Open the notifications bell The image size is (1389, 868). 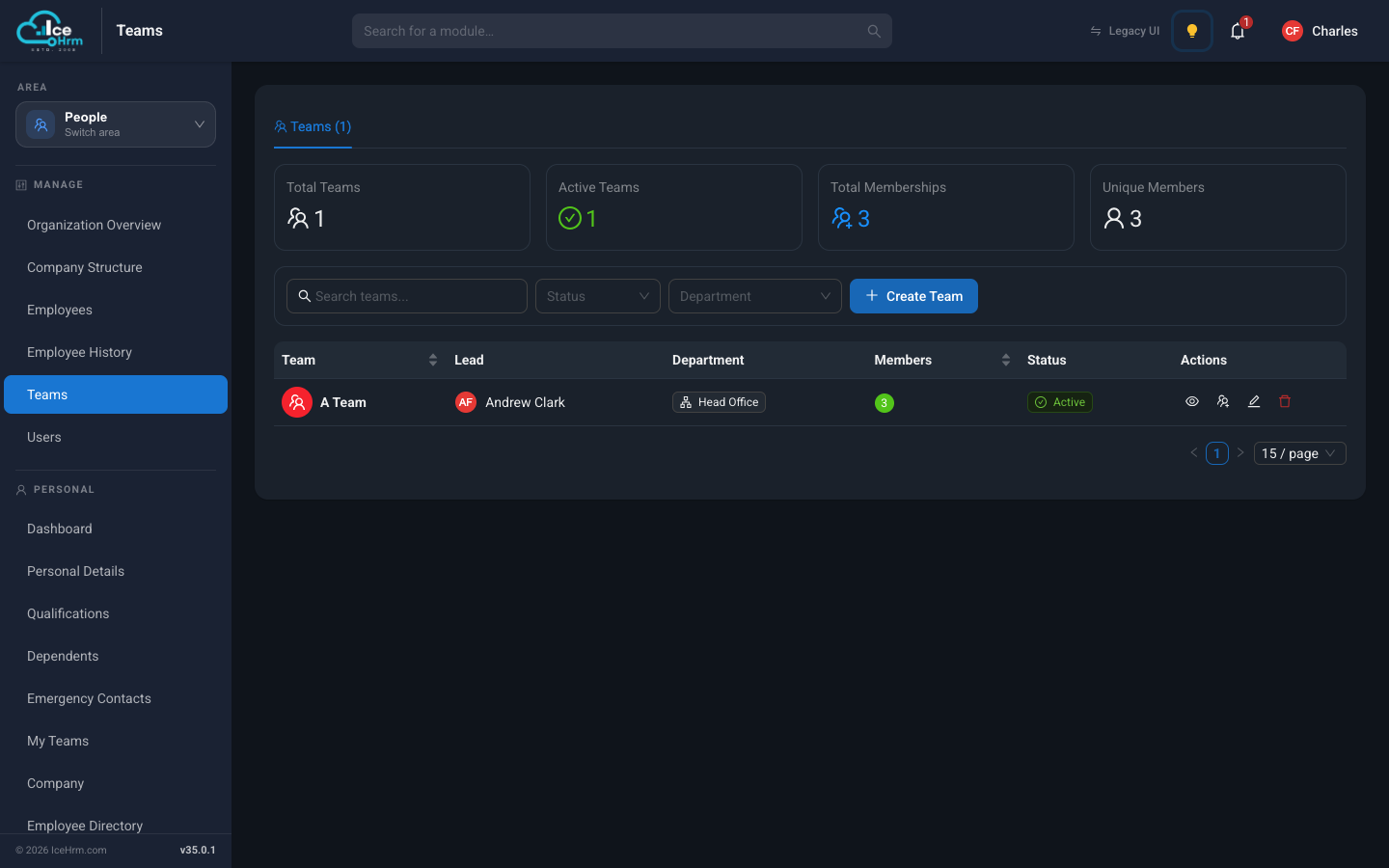[x=1238, y=31]
